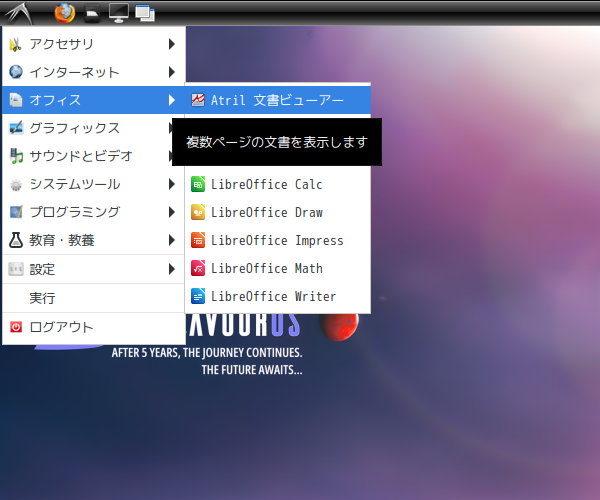Click the Atril document viewer icon

198,100
